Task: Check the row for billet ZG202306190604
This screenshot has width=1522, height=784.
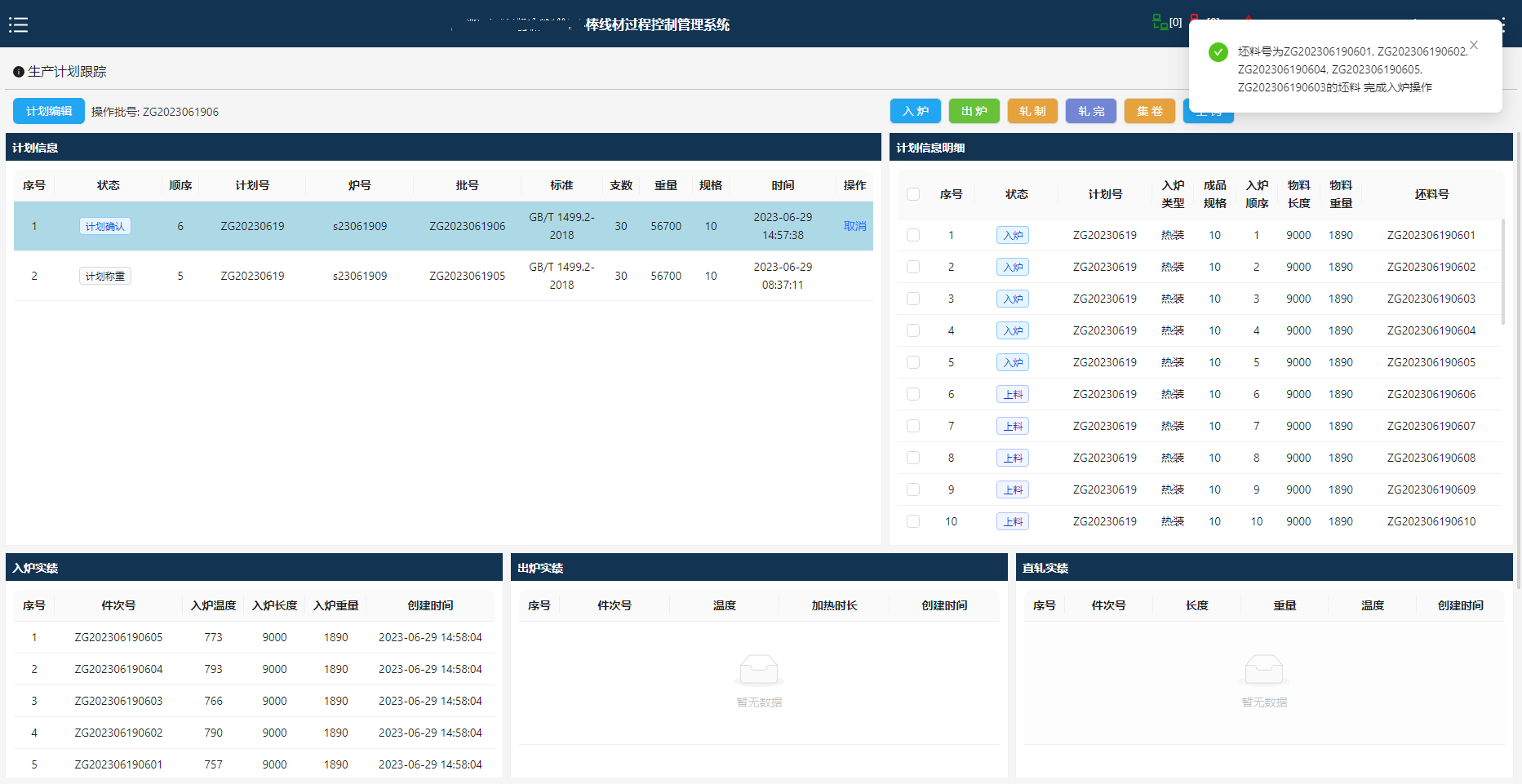Action: click(x=913, y=330)
